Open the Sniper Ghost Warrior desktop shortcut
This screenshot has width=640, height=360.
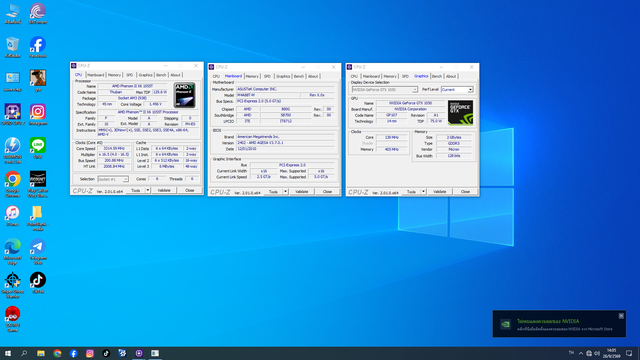tap(13, 285)
